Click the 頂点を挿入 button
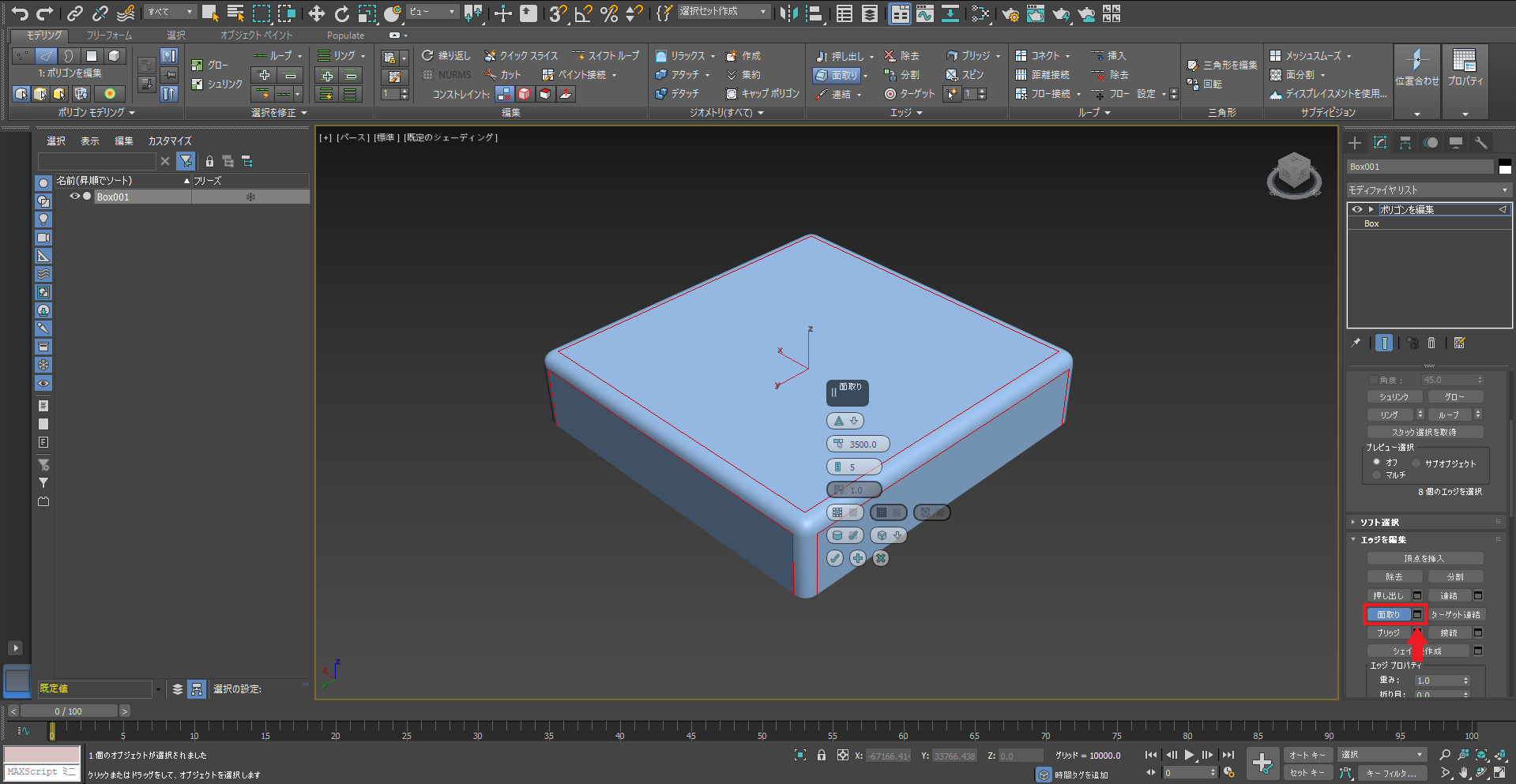The height and width of the screenshot is (784, 1516). 1424,558
